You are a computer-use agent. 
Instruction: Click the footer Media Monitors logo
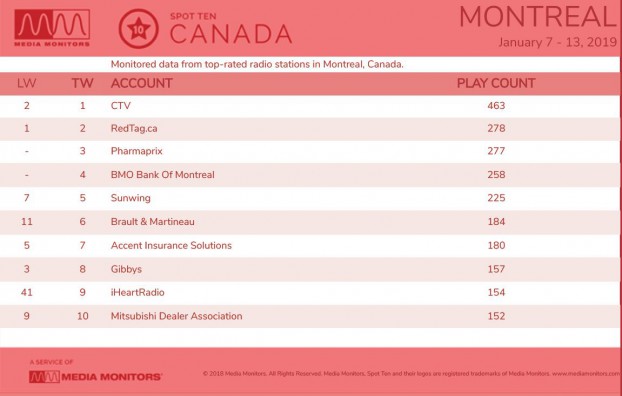[x=95, y=377]
